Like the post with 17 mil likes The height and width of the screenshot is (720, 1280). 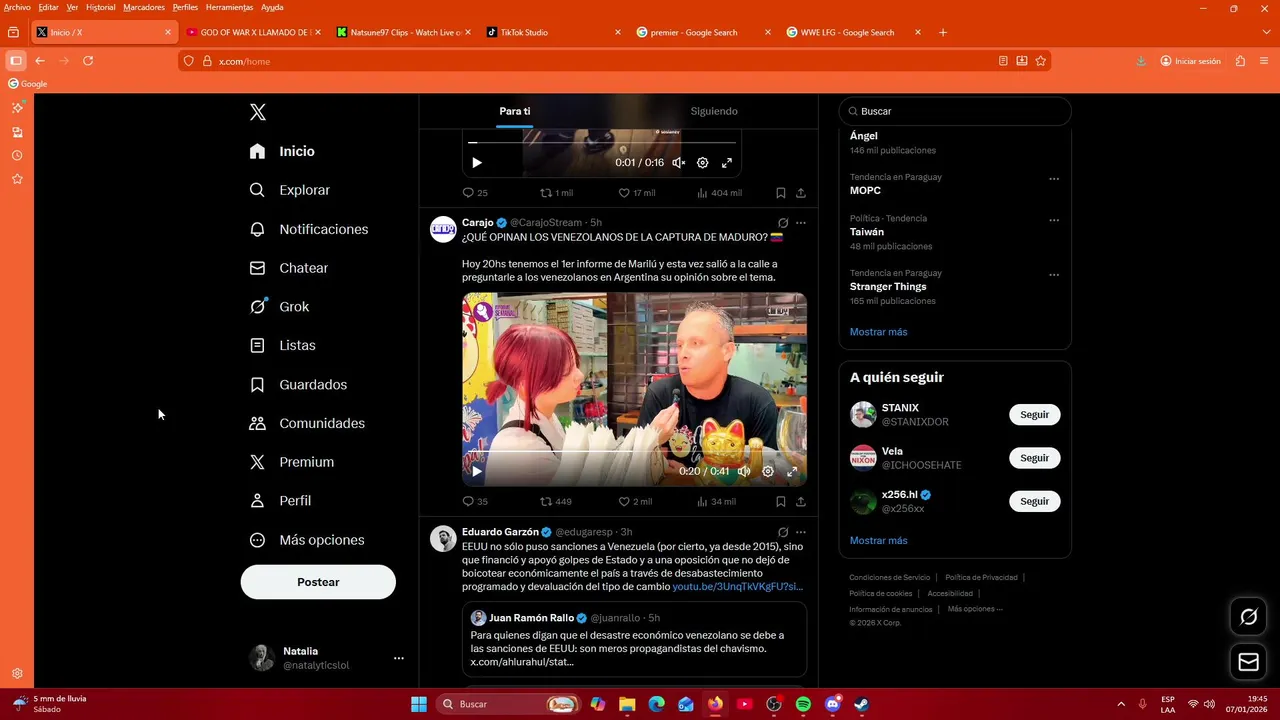tap(636, 193)
